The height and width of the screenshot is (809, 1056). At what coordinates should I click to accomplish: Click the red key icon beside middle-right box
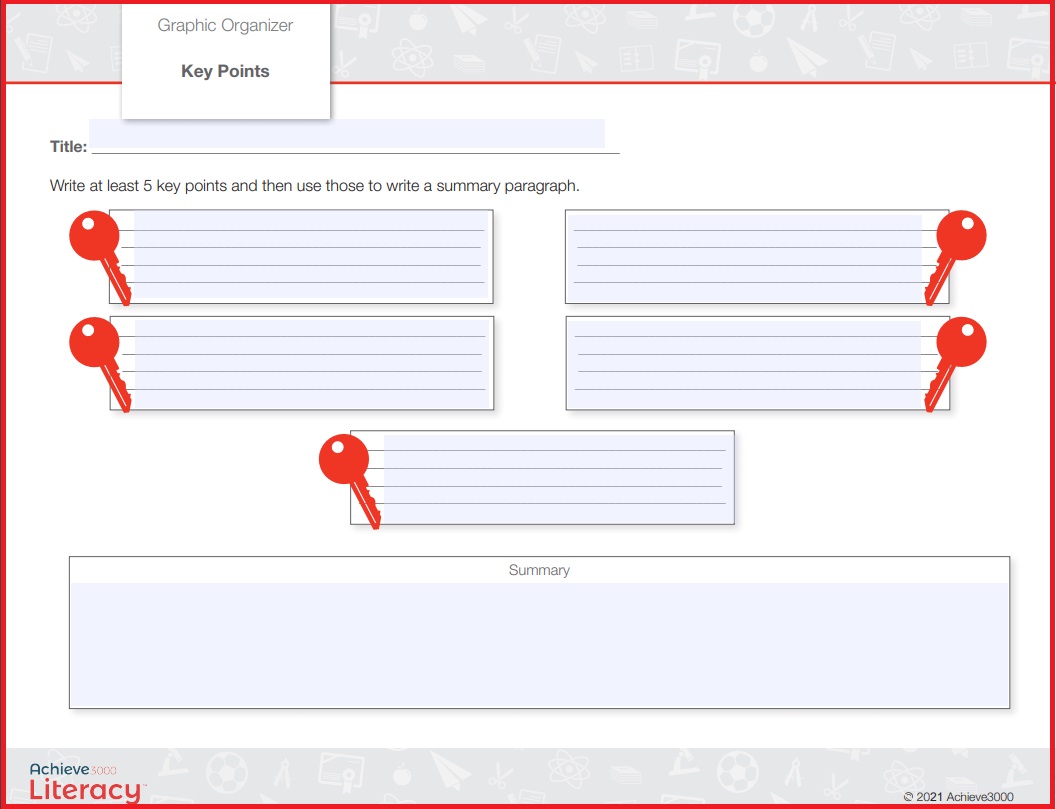coord(955,364)
